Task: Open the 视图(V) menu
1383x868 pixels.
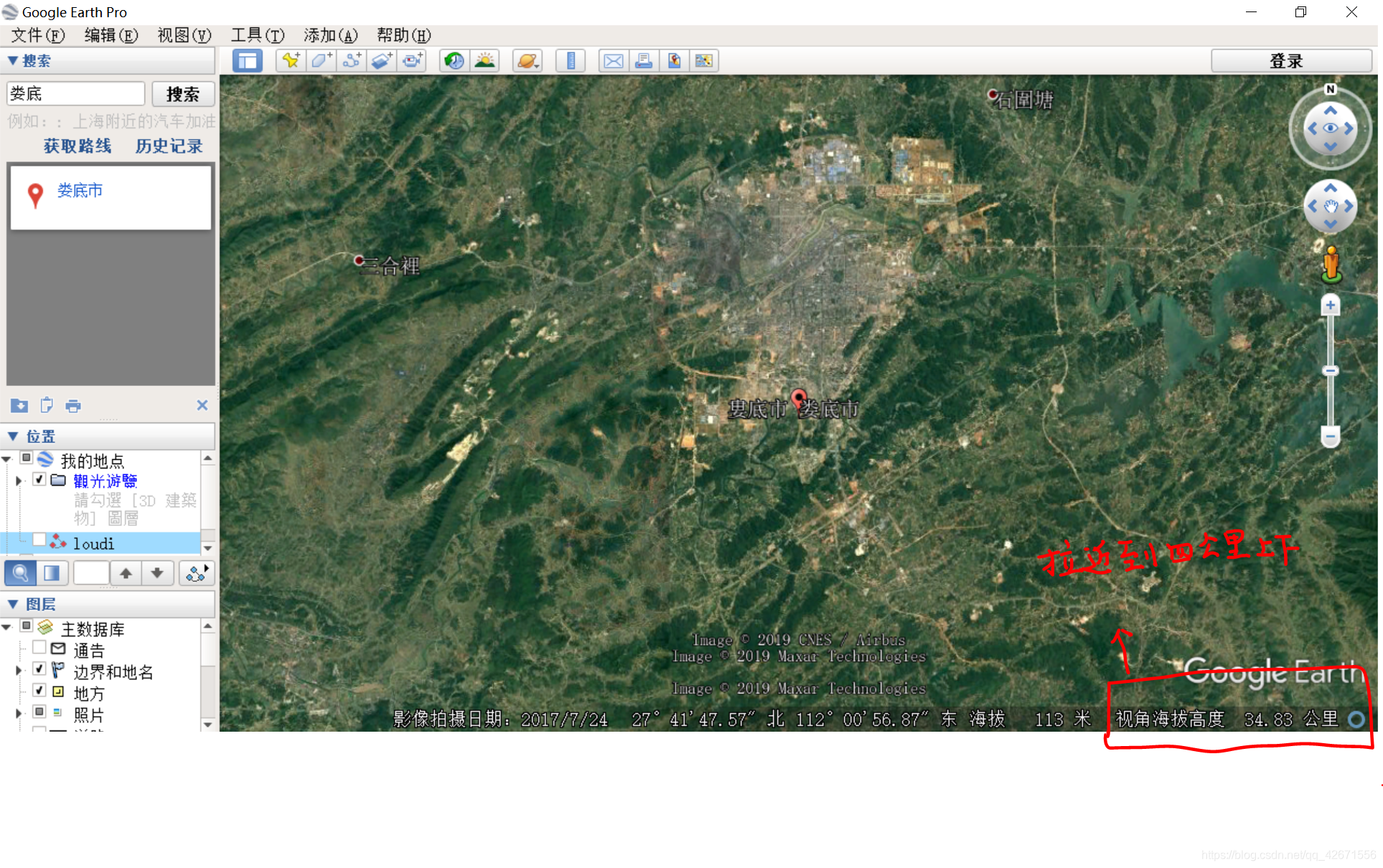Action: [x=184, y=35]
